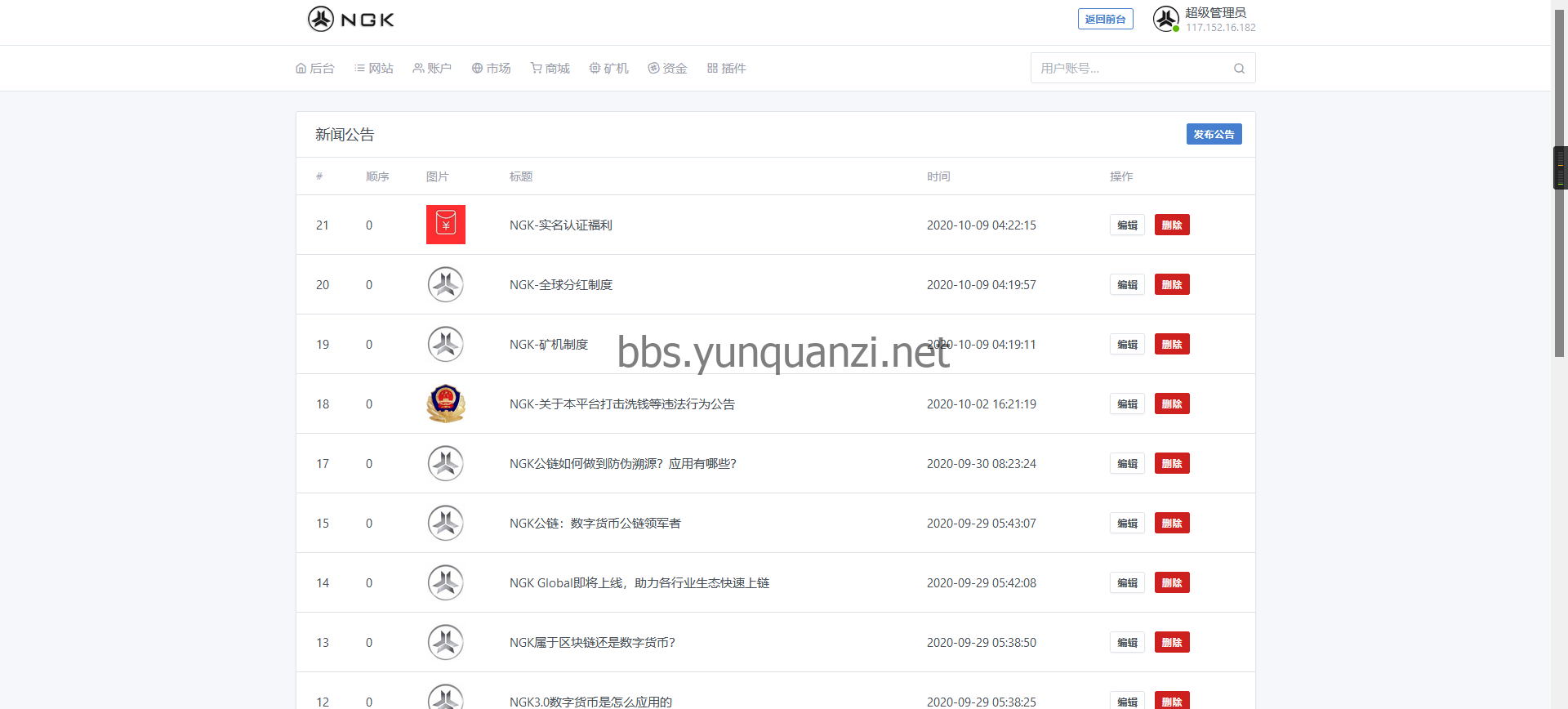The width and height of the screenshot is (1568, 709).
Task: Expand the 商城 shop menu
Action: (x=550, y=69)
